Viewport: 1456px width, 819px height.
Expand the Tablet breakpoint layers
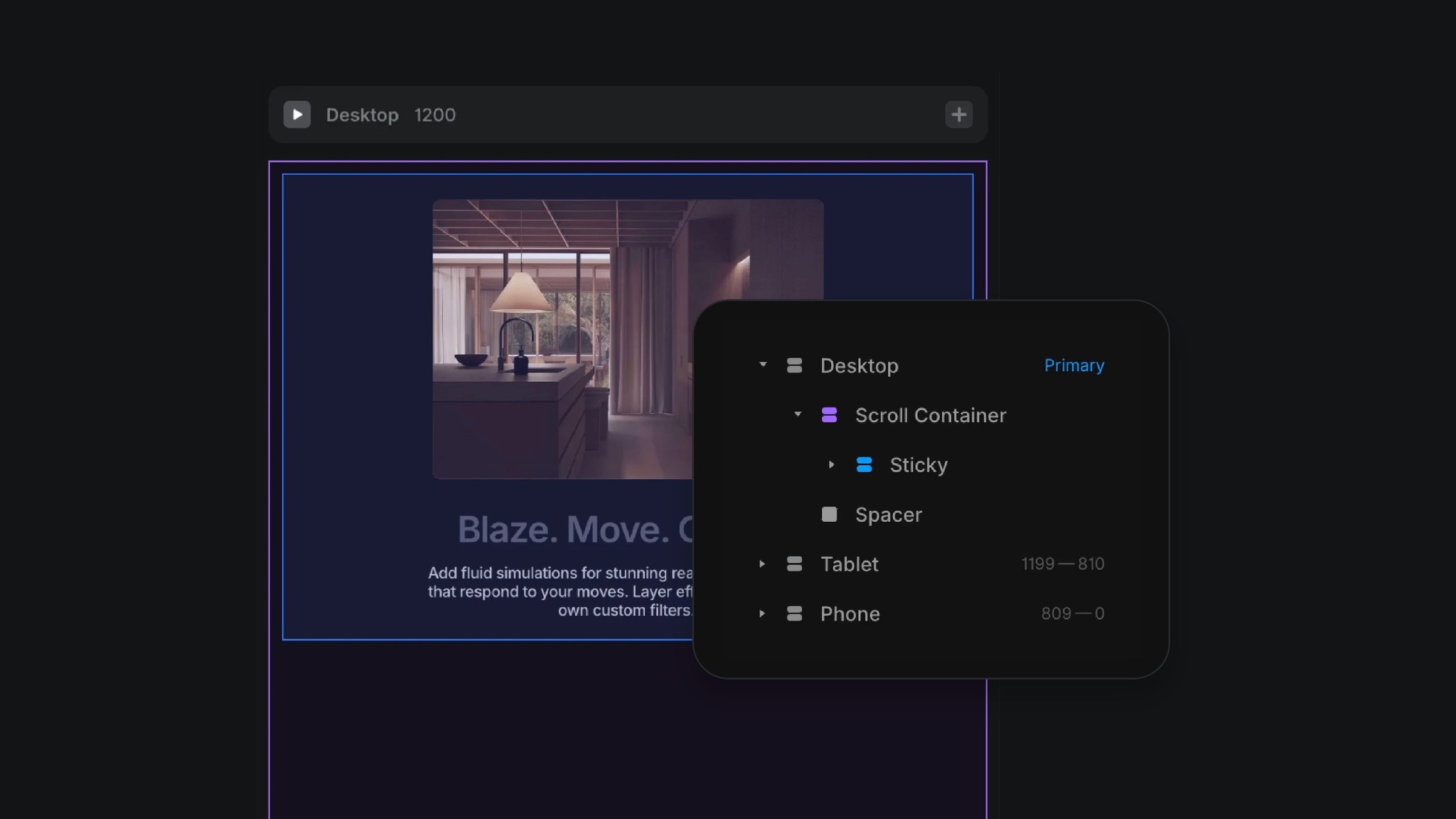(x=762, y=564)
